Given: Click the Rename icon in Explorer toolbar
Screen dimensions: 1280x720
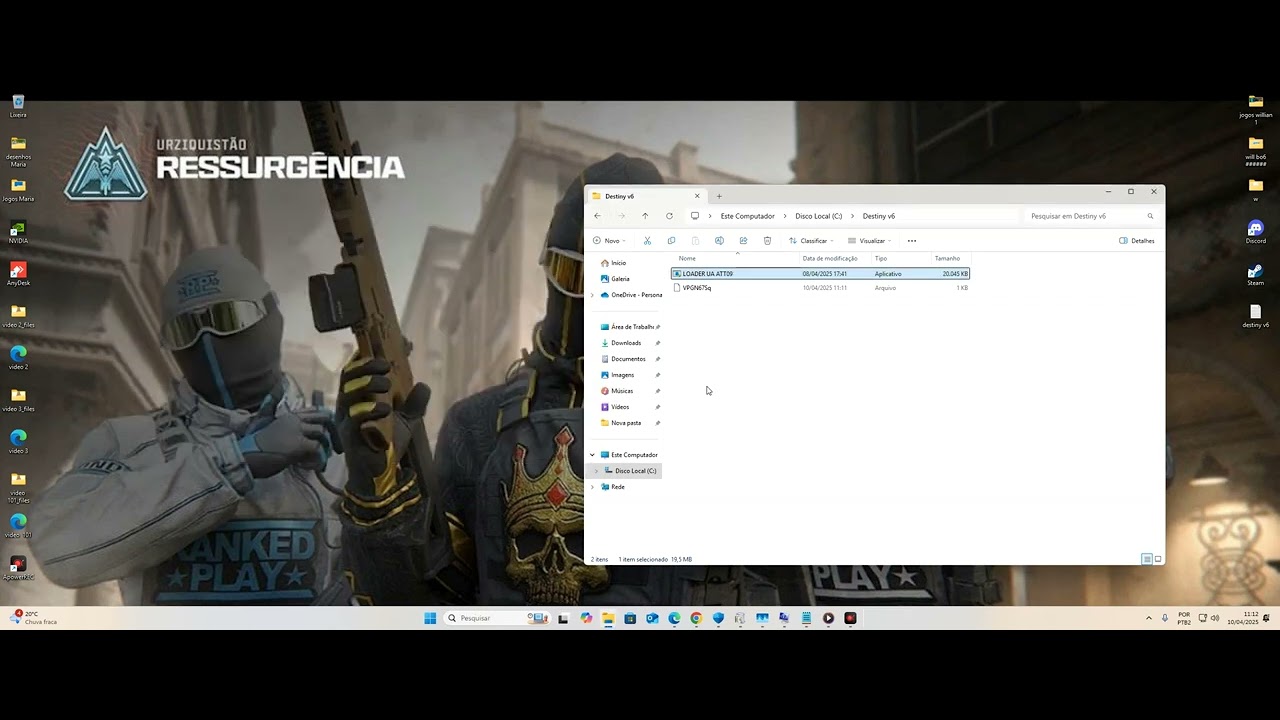Looking at the screenshot, I should [719, 241].
